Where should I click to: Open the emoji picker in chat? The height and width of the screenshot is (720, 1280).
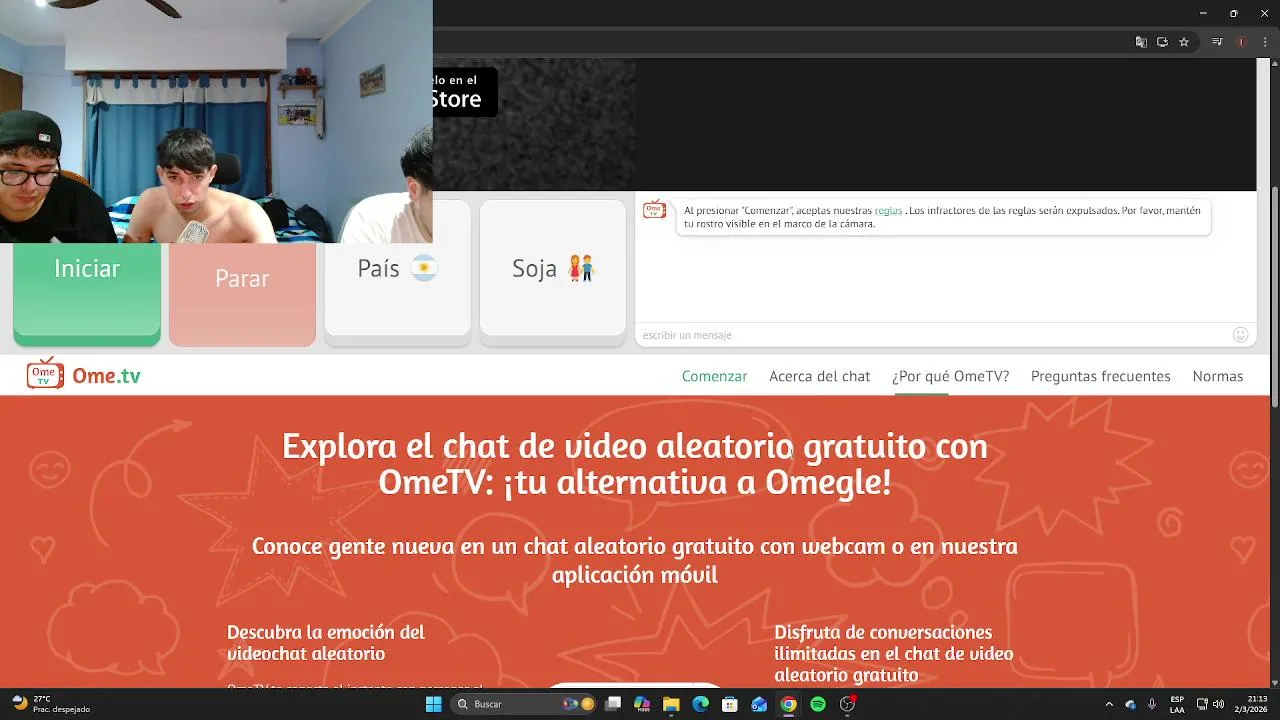click(x=1240, y=335)
